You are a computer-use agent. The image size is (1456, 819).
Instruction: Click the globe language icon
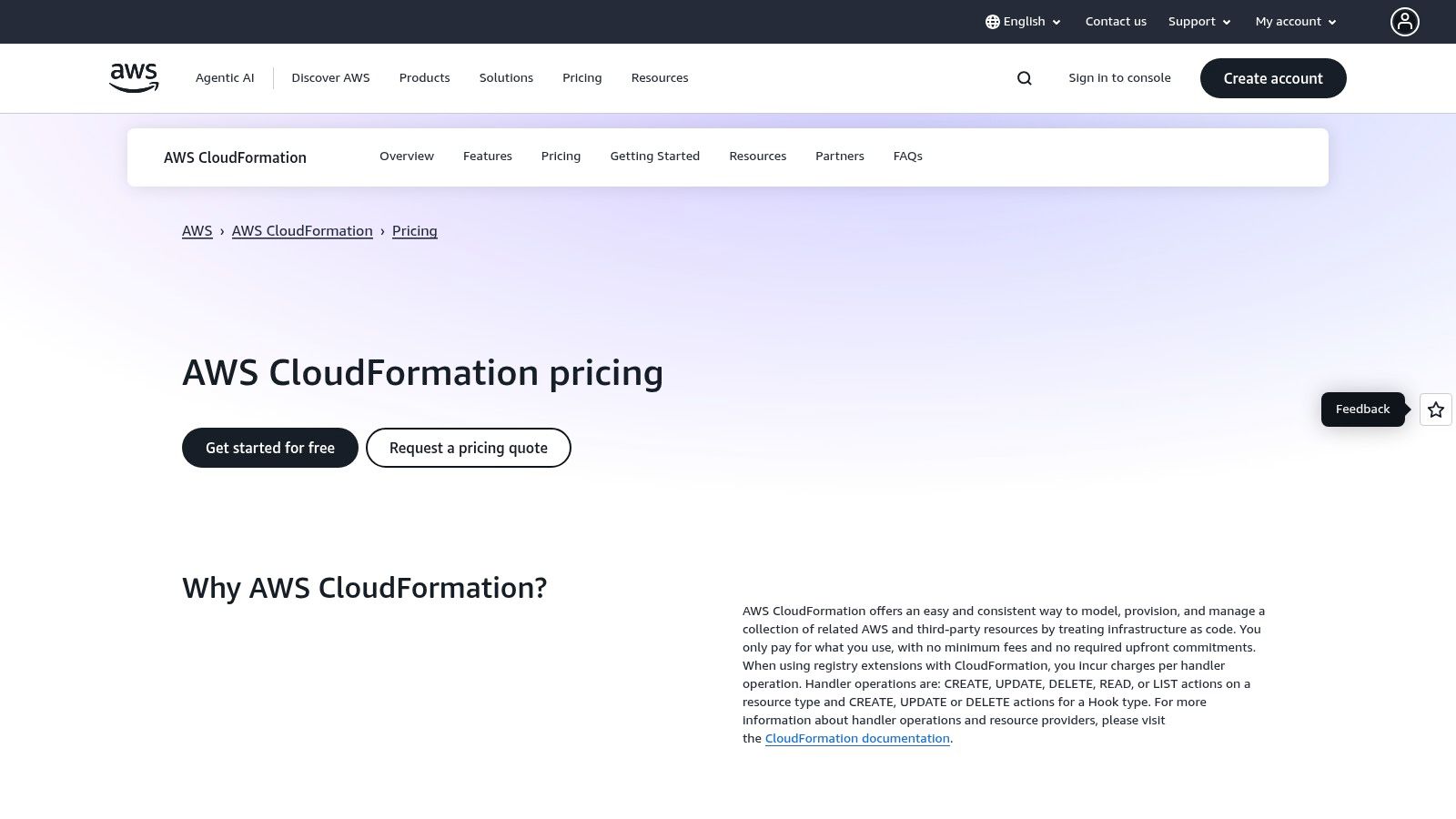(x=993, y=22)
